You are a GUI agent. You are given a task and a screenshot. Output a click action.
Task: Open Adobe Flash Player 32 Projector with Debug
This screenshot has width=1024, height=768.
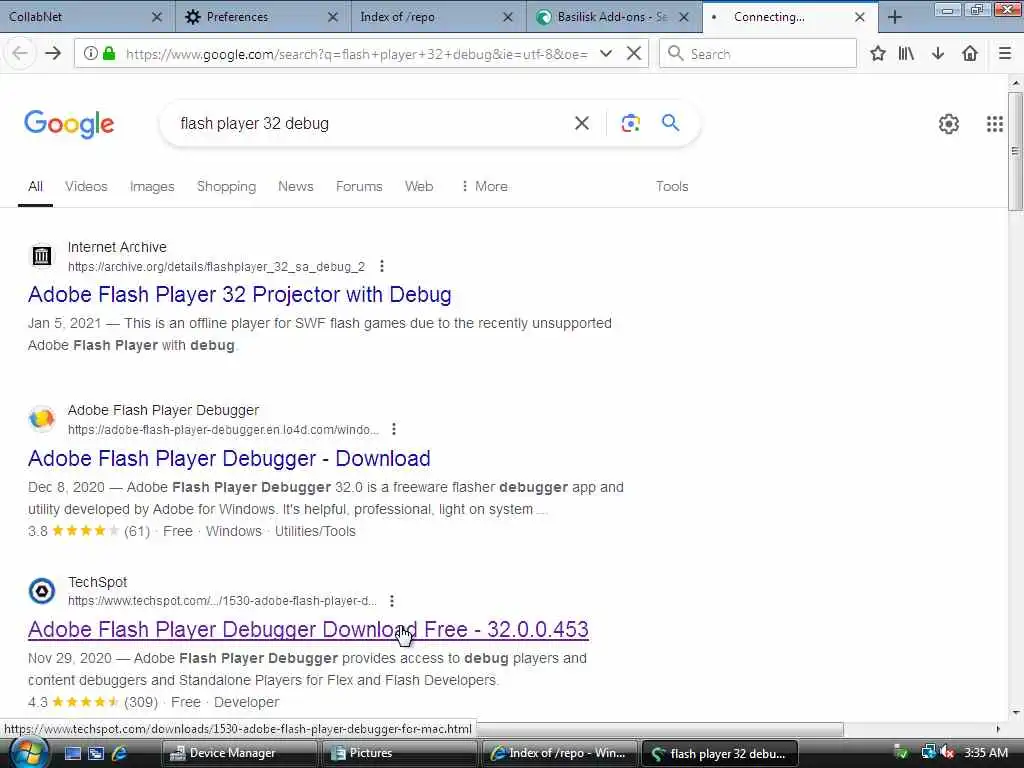(239, 295)
